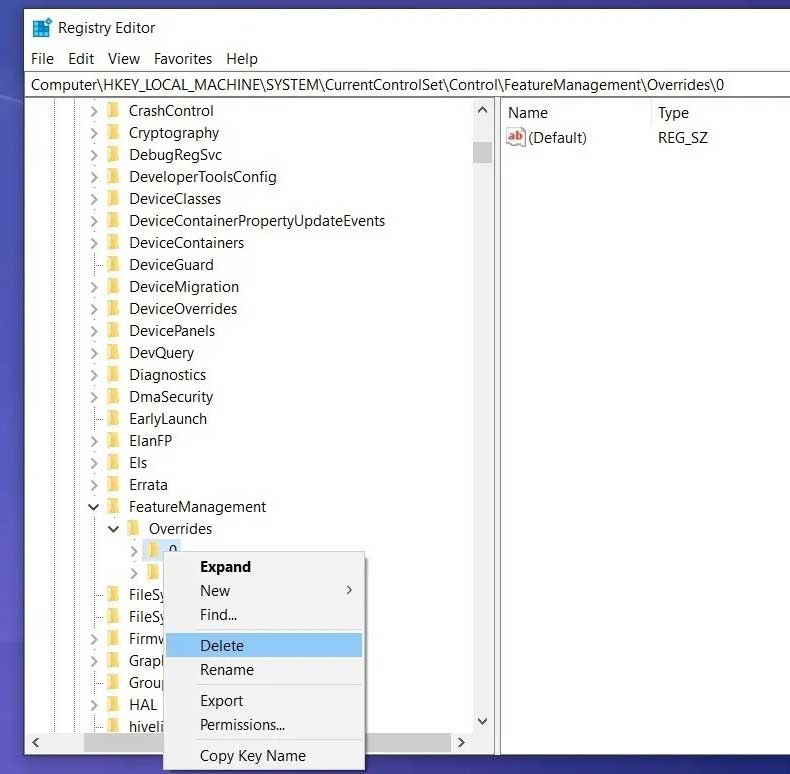Screen dimensions: 790x774
Task: Click the registry path address bar
Action: (407, 85)
